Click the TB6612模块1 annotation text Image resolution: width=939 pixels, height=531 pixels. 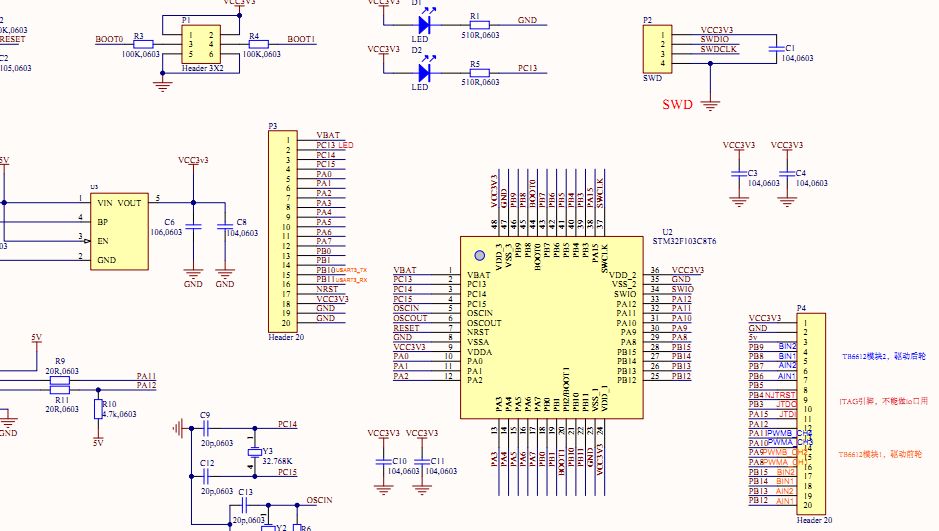coord(880,454)
